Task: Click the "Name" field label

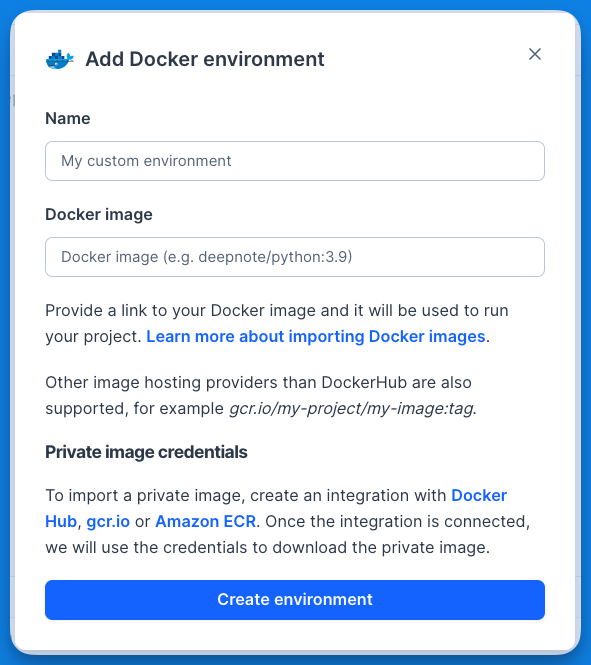Action: click(x=68, y=118)
